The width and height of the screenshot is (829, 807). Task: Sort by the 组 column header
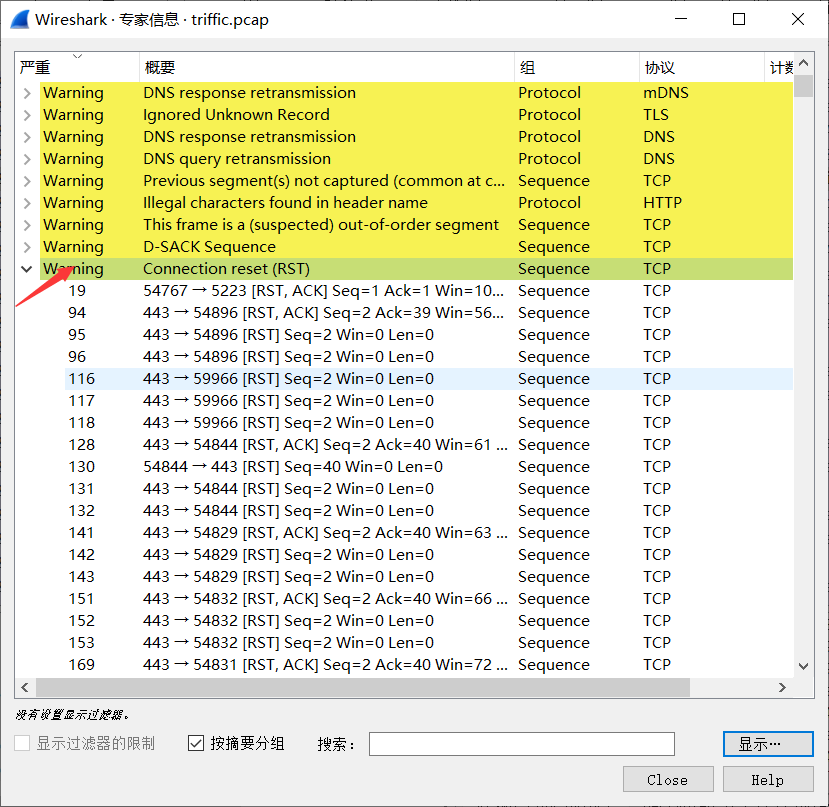coord(577,67)
